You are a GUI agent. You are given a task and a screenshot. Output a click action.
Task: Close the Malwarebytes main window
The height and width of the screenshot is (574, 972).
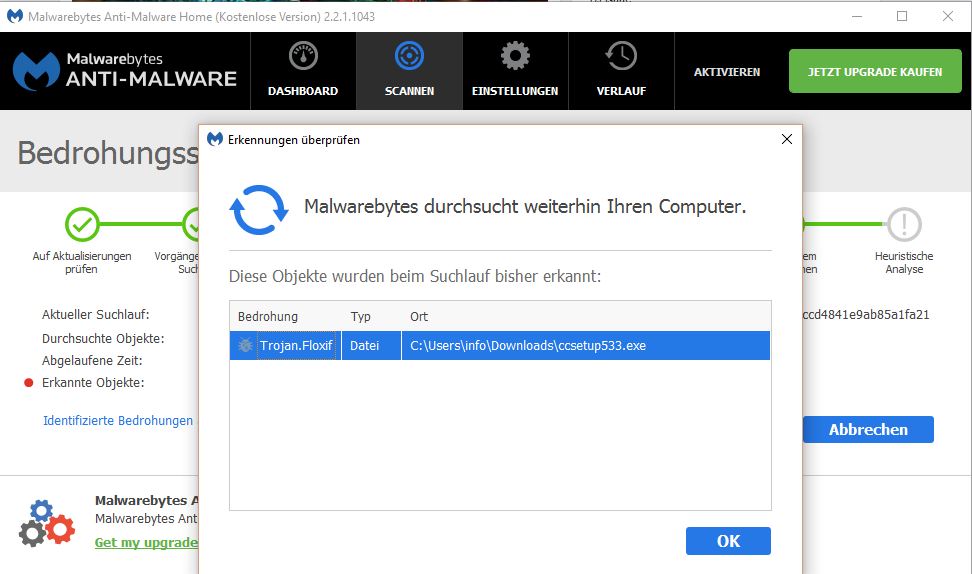click(948, 16)
